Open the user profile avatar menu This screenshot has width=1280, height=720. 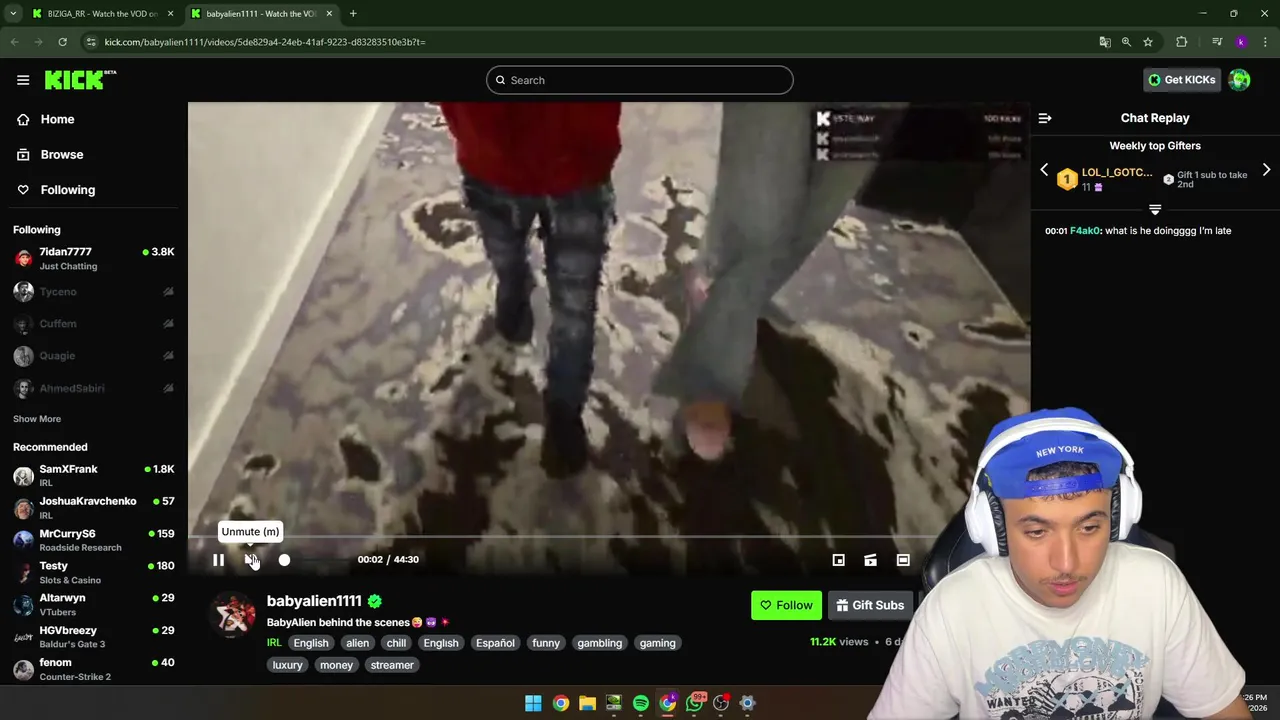pos(1239,80)
